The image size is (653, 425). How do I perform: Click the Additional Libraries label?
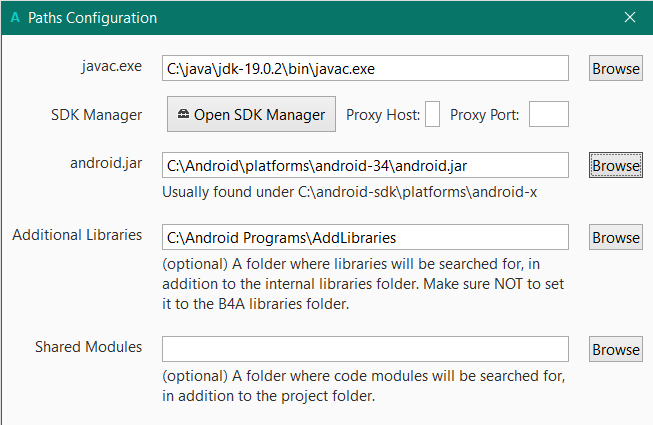[x=77, y=235]
